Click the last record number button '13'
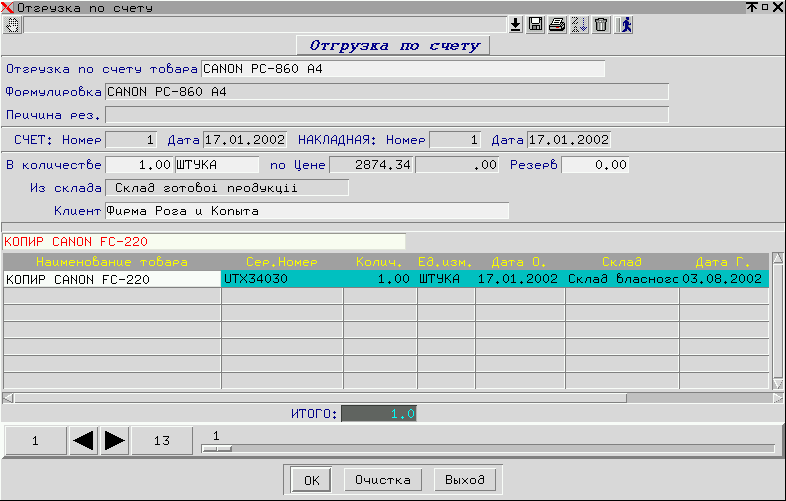786x501 pixels. 162,440
